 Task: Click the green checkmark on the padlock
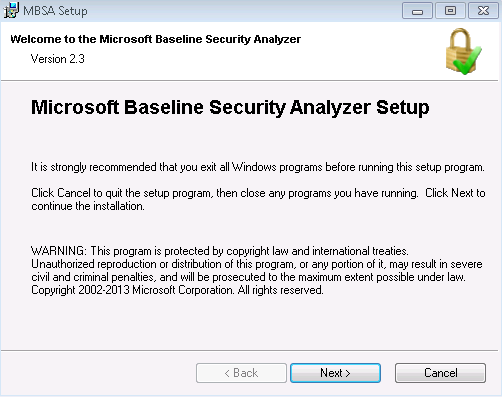[x=469, y=62]
